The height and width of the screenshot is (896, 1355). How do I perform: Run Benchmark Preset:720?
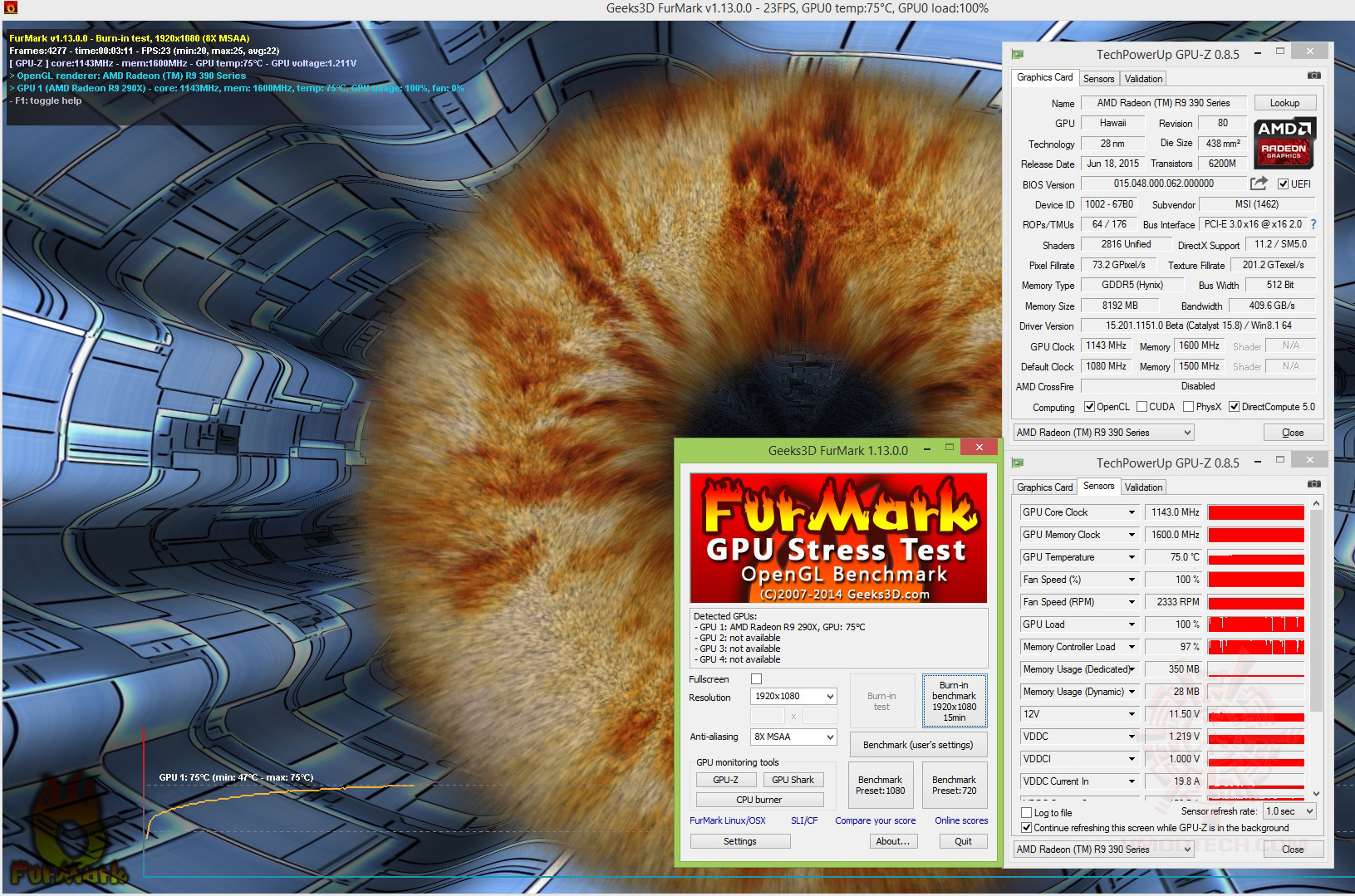(955, 786)
